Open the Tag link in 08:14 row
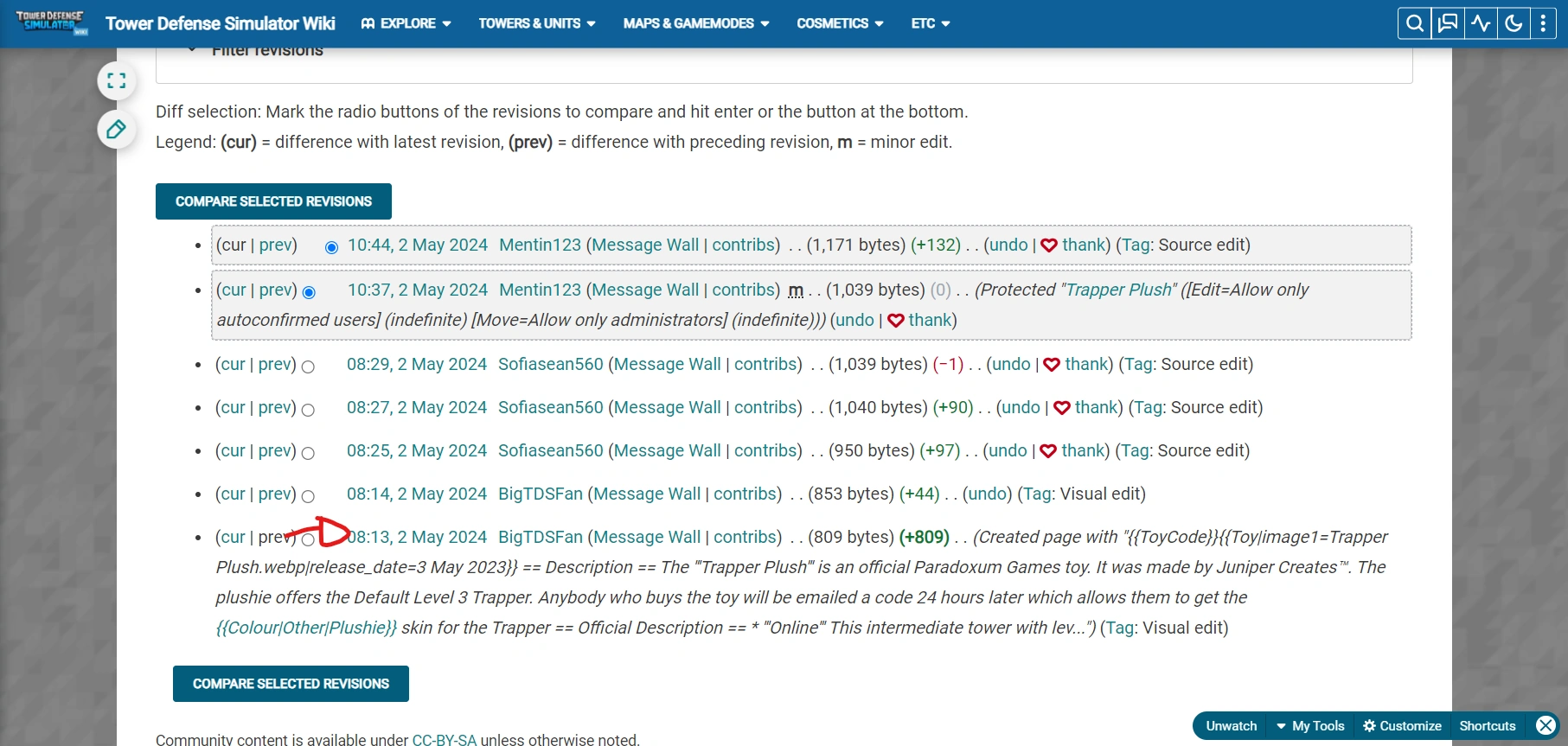Image resolution: width=1568 pixels, height=746 pixels. click(x=1039, y=494)
